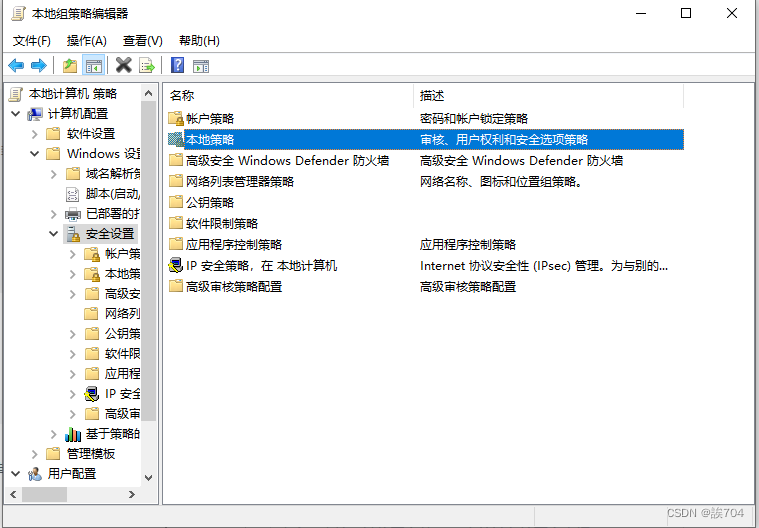Click the 应用程序控制策略 folder icon in list
The image size is (759, 528).
click(x=176, y=244)
